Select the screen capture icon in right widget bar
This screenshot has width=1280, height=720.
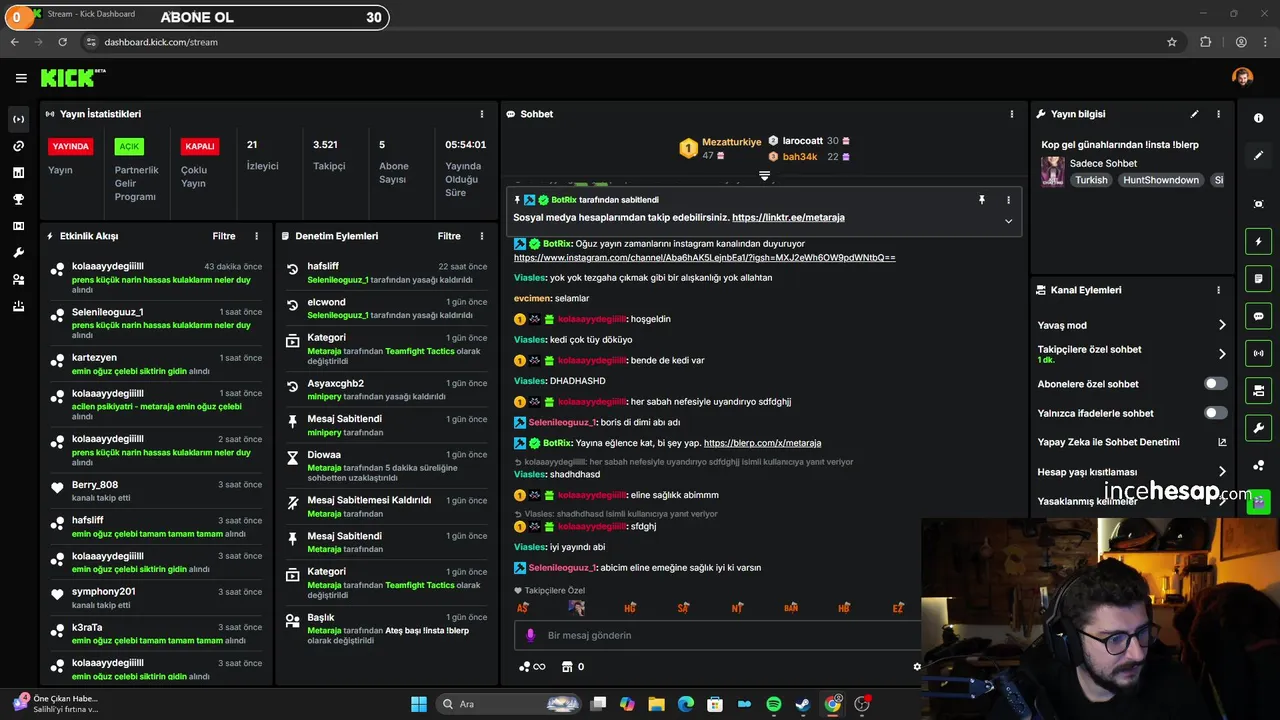point(1258,204)
